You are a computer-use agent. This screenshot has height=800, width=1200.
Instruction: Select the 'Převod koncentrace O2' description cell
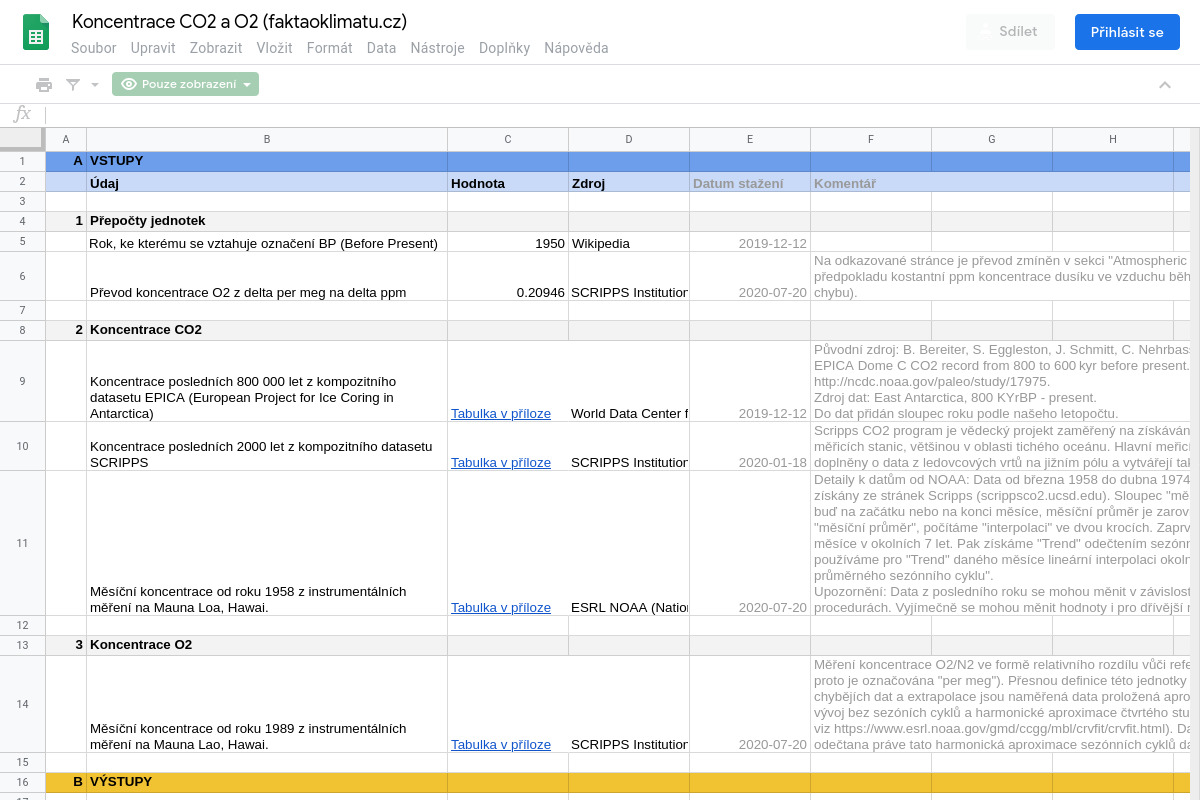267,276
